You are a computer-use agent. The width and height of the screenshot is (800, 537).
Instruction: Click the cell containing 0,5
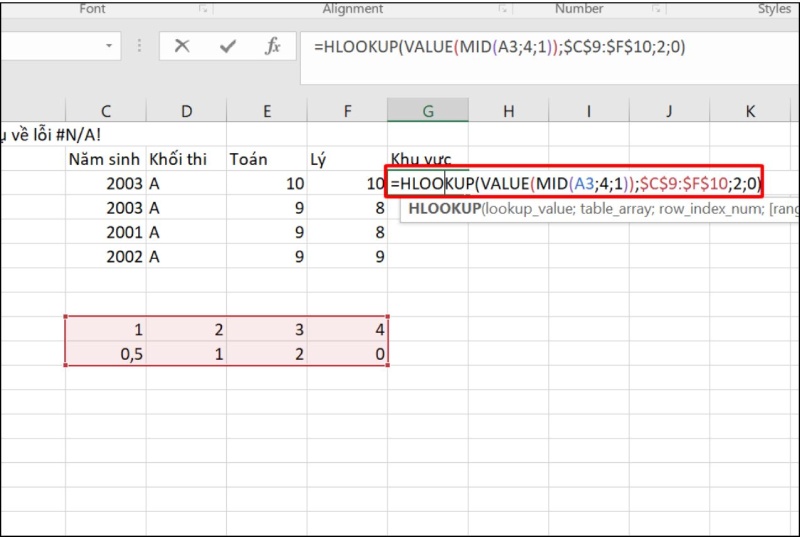click(x=106, y=354)
